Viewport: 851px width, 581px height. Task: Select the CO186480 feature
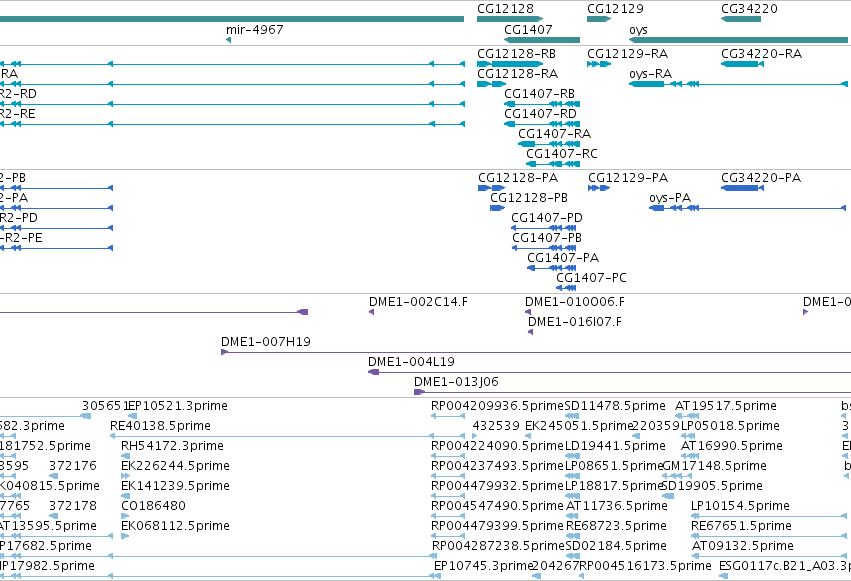point(125,516)
